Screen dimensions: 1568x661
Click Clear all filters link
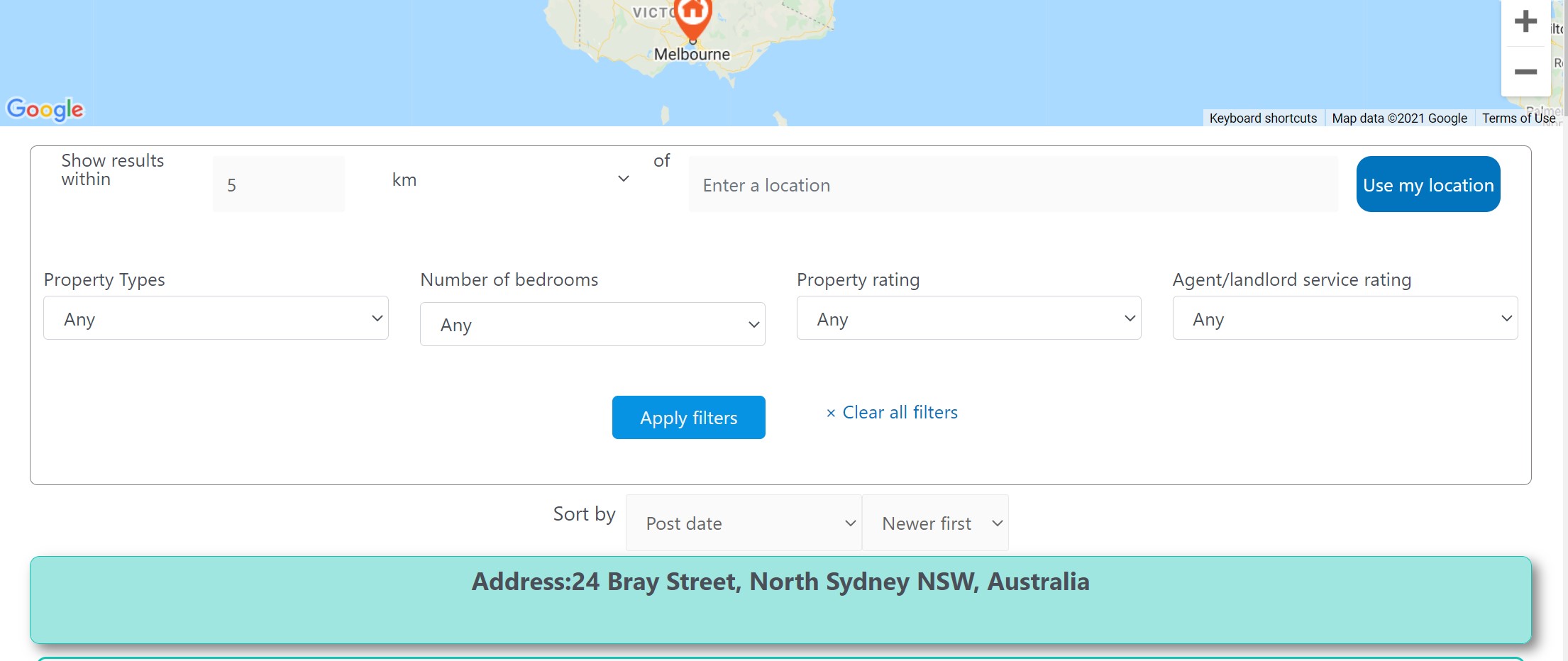tap(892, 413)
